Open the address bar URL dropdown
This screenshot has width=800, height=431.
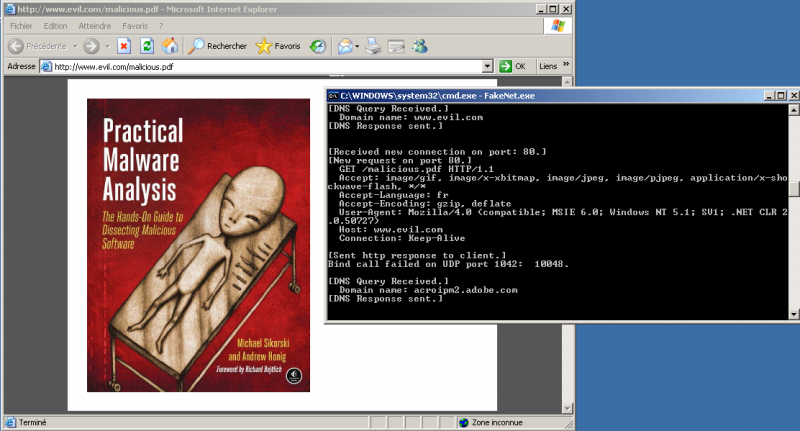click(488, 66)
